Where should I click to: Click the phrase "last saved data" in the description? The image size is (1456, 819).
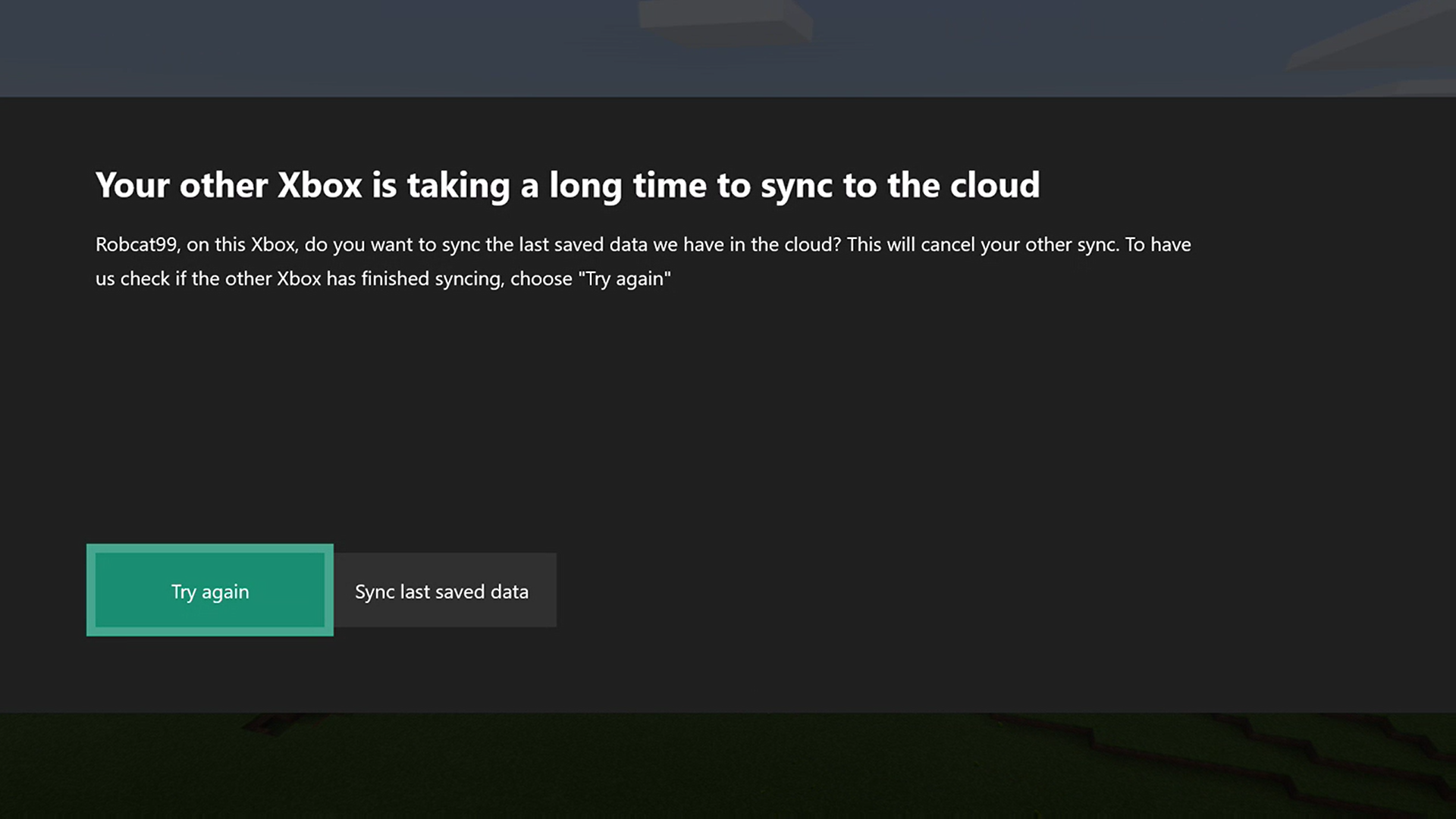(x=582, y=245)
